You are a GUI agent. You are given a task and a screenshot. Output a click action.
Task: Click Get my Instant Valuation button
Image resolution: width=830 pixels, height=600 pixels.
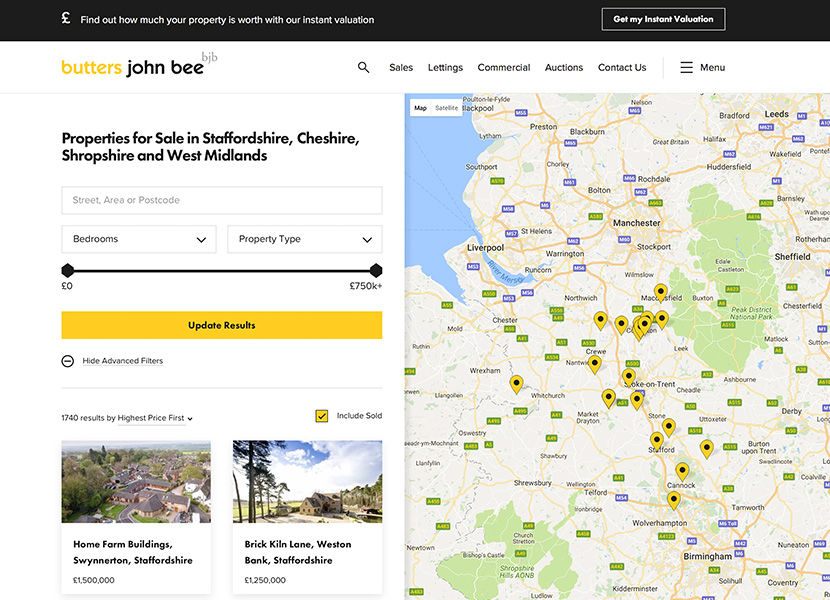[x=663, y=19]
